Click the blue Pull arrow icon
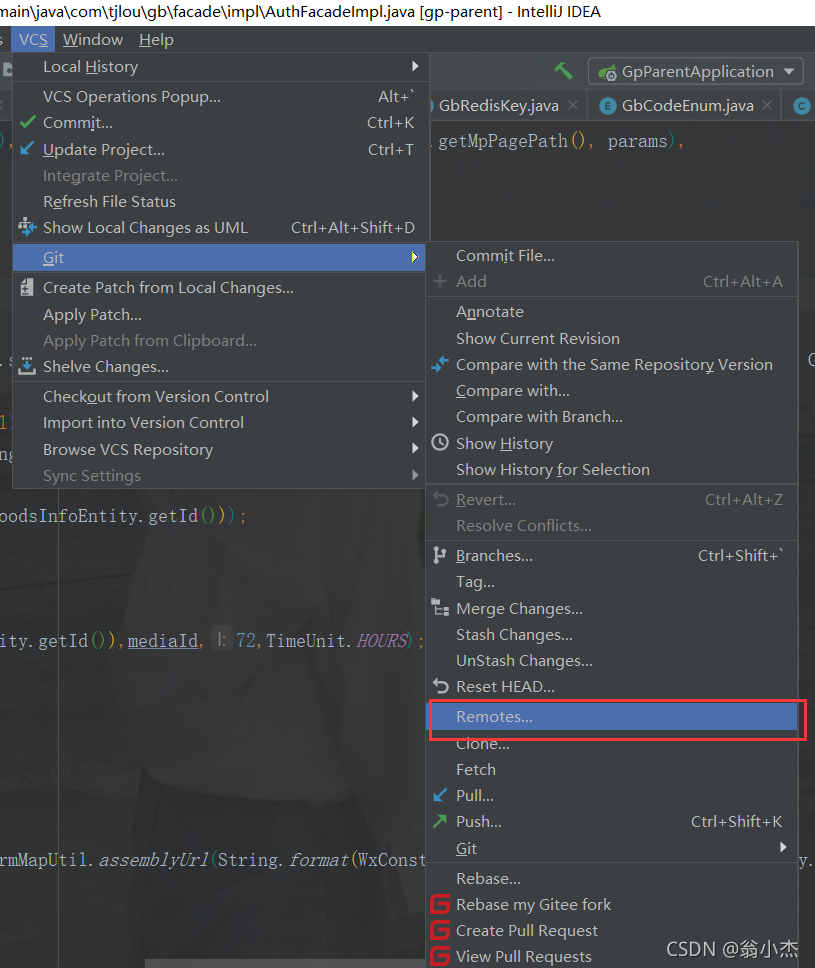 pyautogui.click(x=440, y=795)
